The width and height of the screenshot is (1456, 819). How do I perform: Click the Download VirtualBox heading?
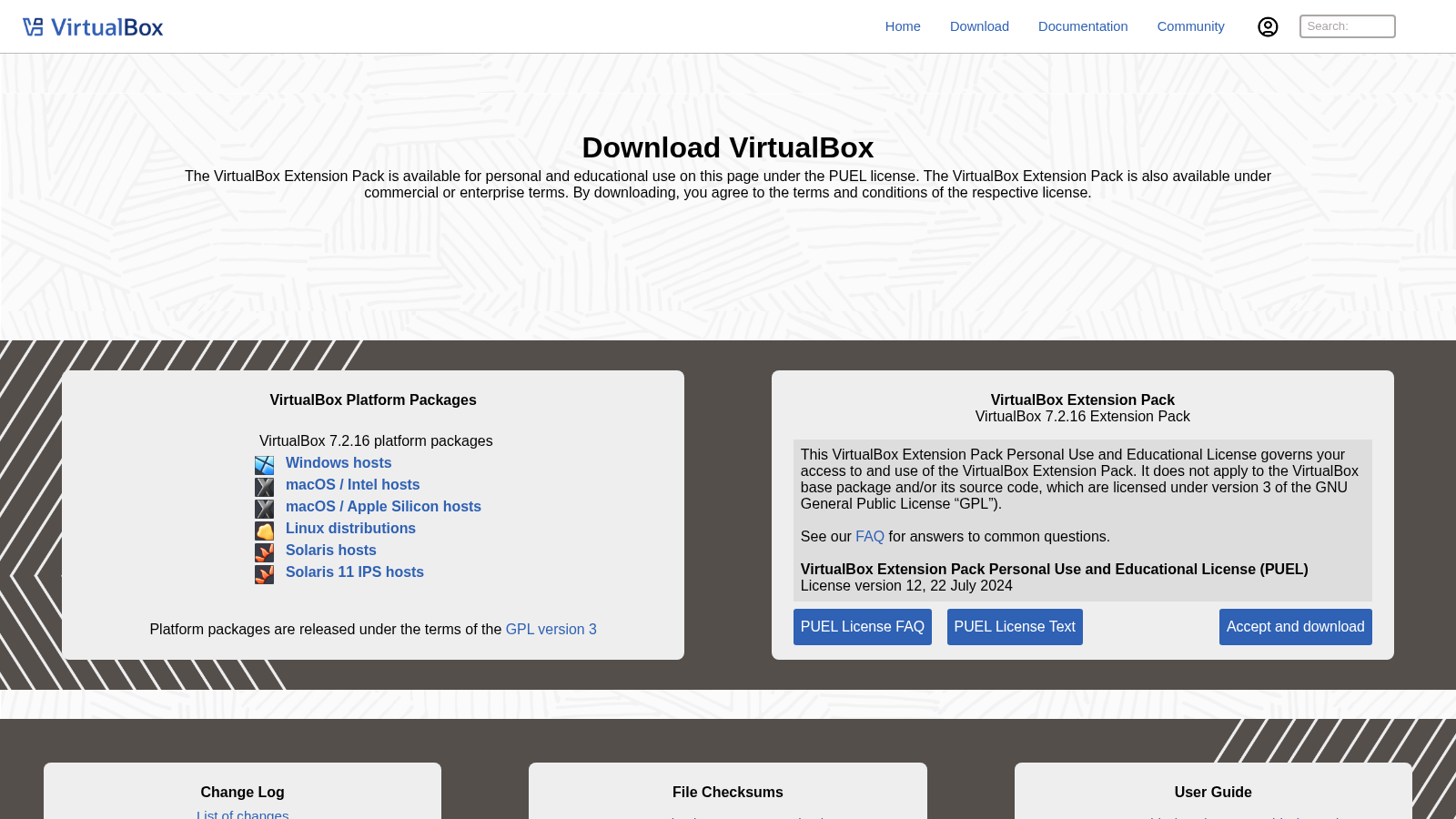point(728,147)
